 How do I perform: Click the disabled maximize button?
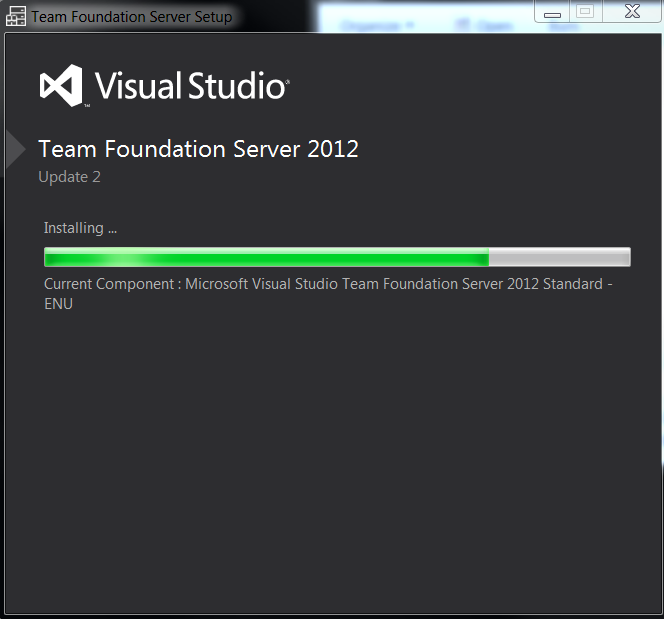pos(585,11)
